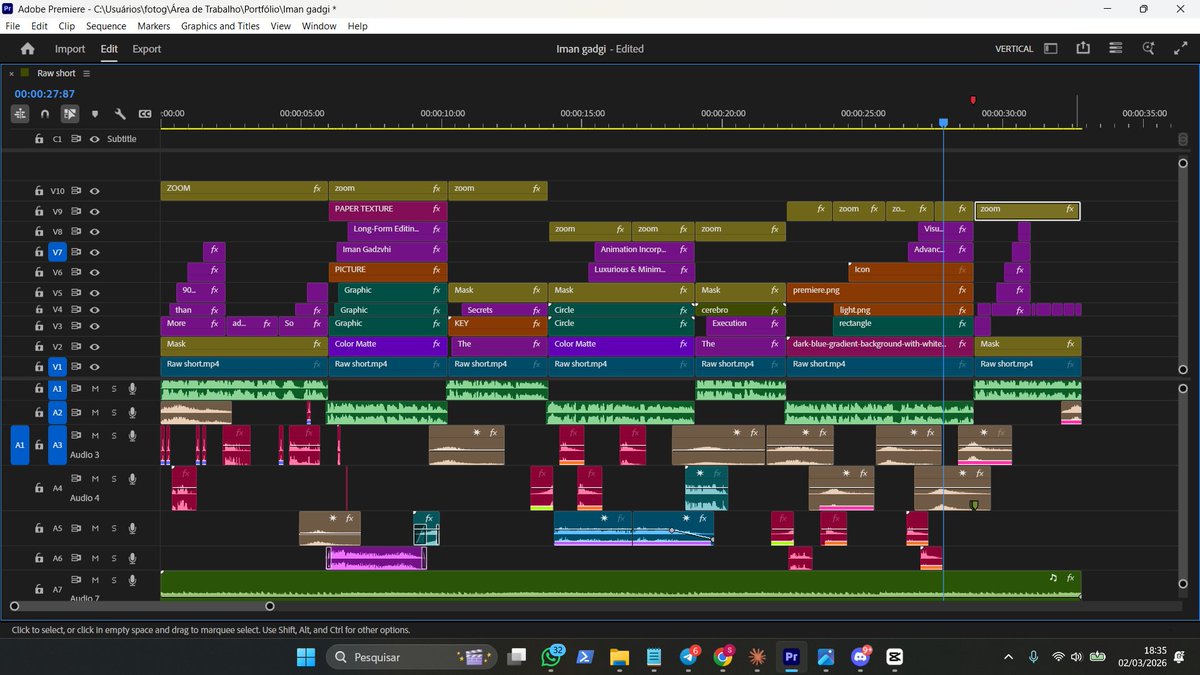Click microphone icon on track A5
Viewport: 1200px width, 675px height.
[132, 528]
